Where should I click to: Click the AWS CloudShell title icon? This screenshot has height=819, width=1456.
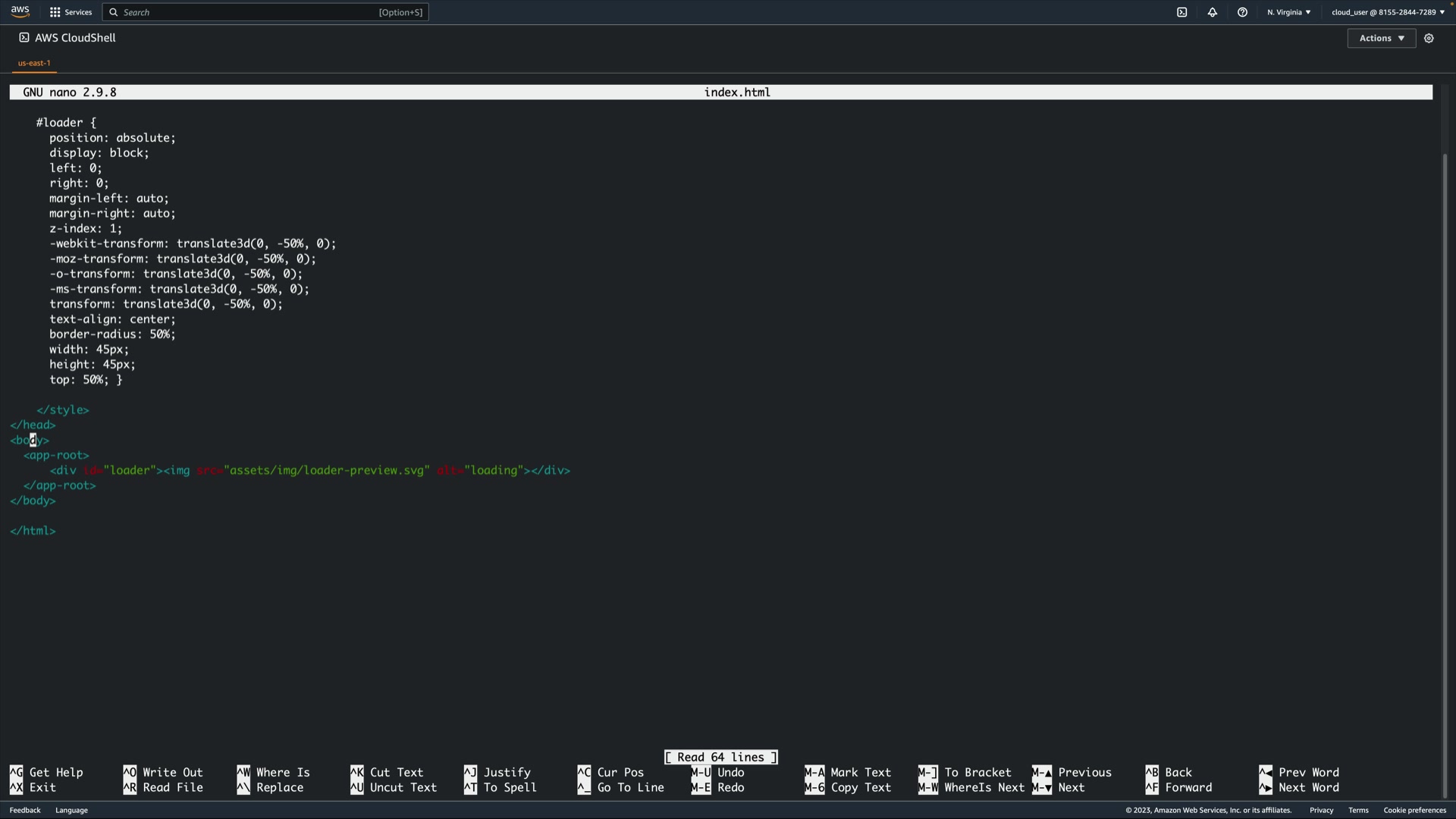coord(24,37)
